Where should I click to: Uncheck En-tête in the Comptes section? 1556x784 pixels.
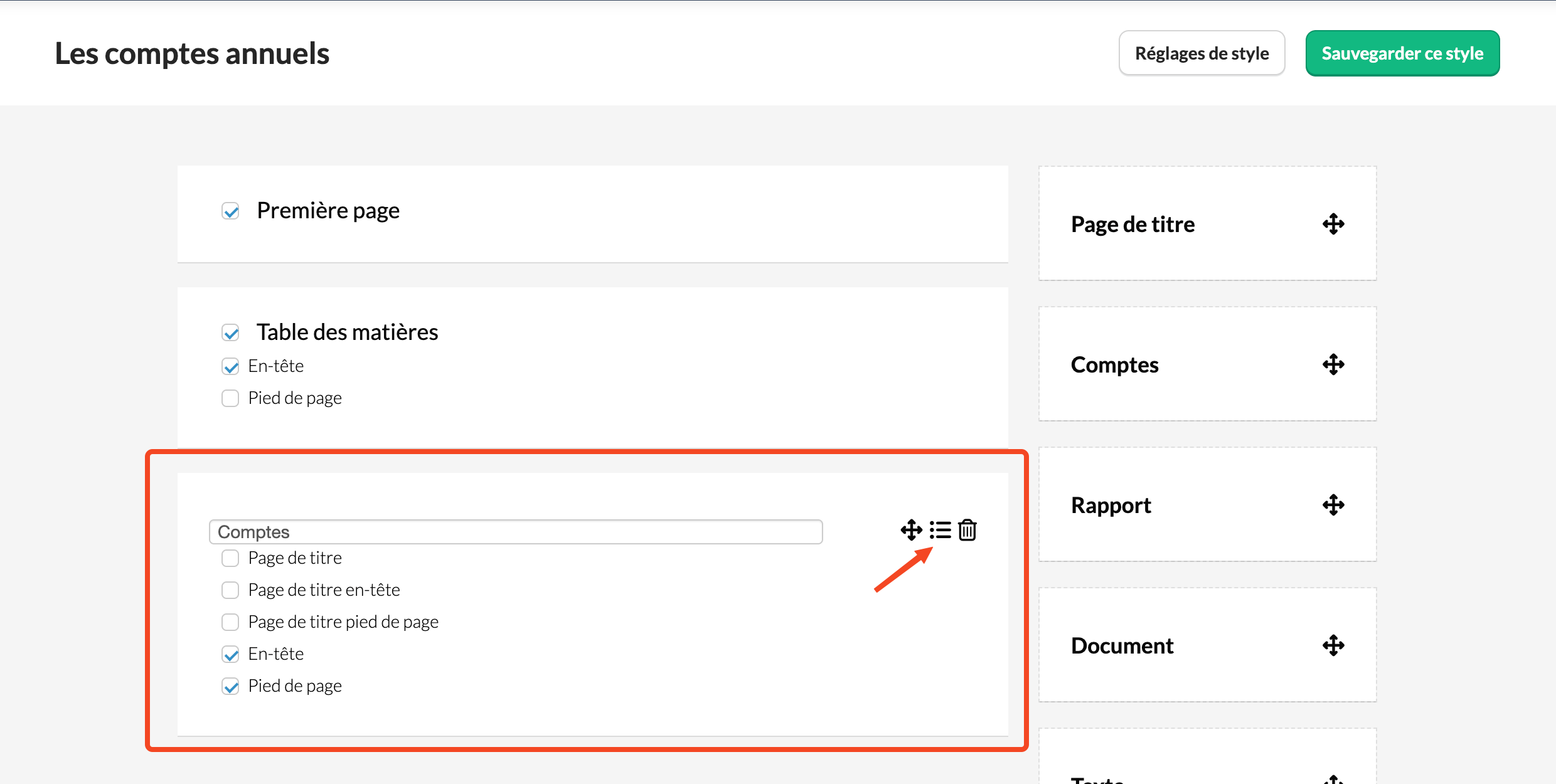click(231, 654)
